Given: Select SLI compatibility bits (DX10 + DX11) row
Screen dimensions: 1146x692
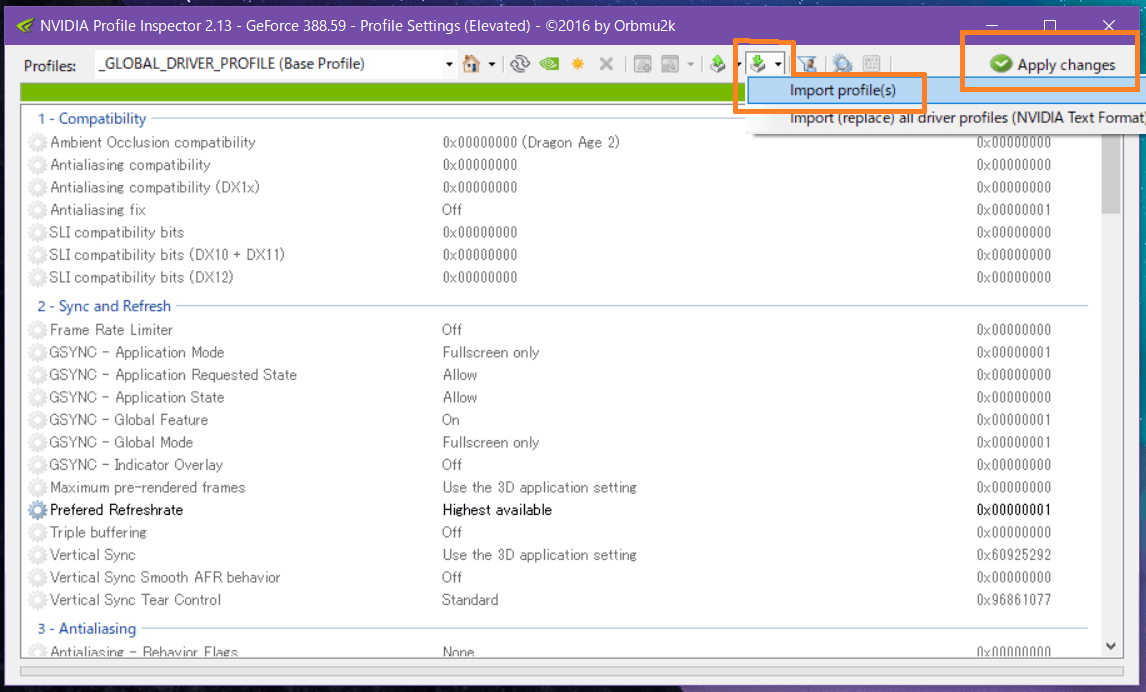Looking at the screenshot, I should [x=555, y=255].
